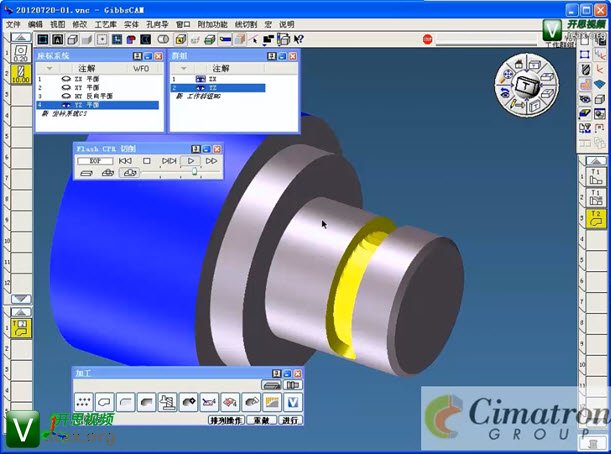This screenshot has height=454, width=611.
Task: Click the drilling machine icon in machining palette
Action: pos(168,402)
